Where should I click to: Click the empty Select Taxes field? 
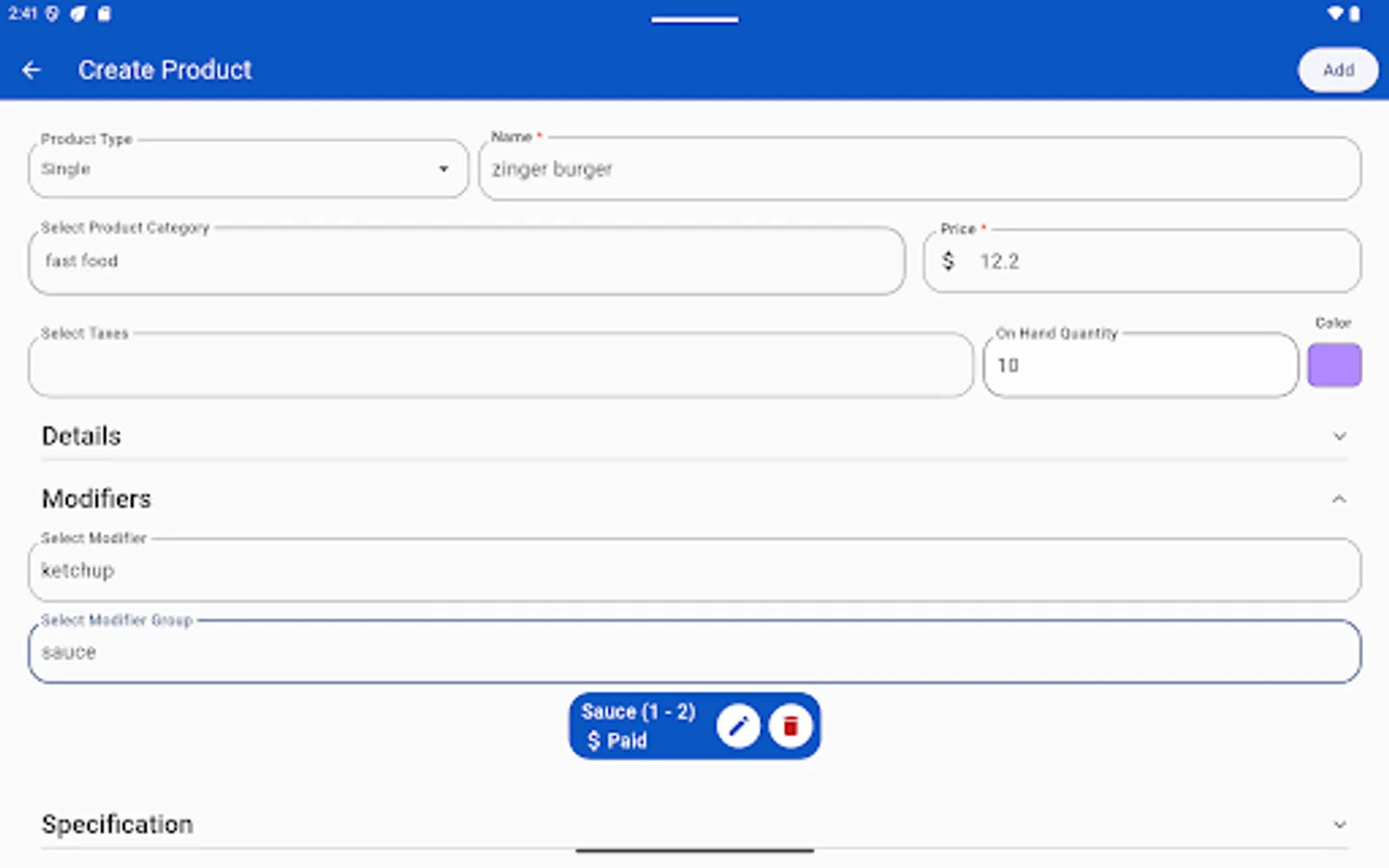click(x=502, y=365)
